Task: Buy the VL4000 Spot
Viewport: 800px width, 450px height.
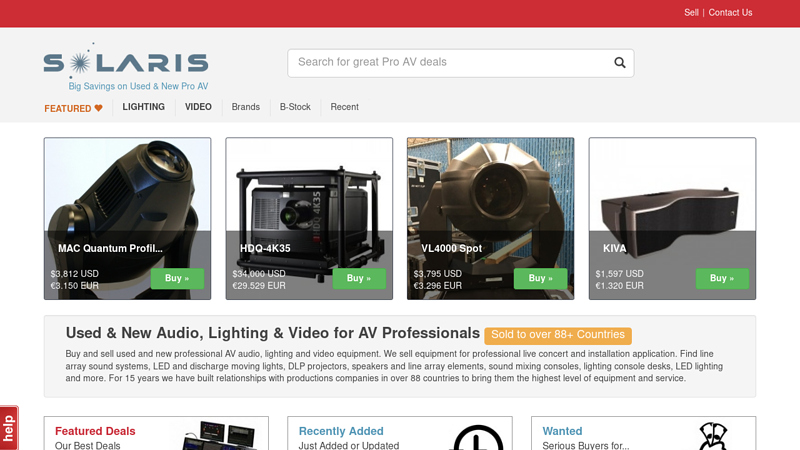Action: pyautogui.click(x=540, y=279)
